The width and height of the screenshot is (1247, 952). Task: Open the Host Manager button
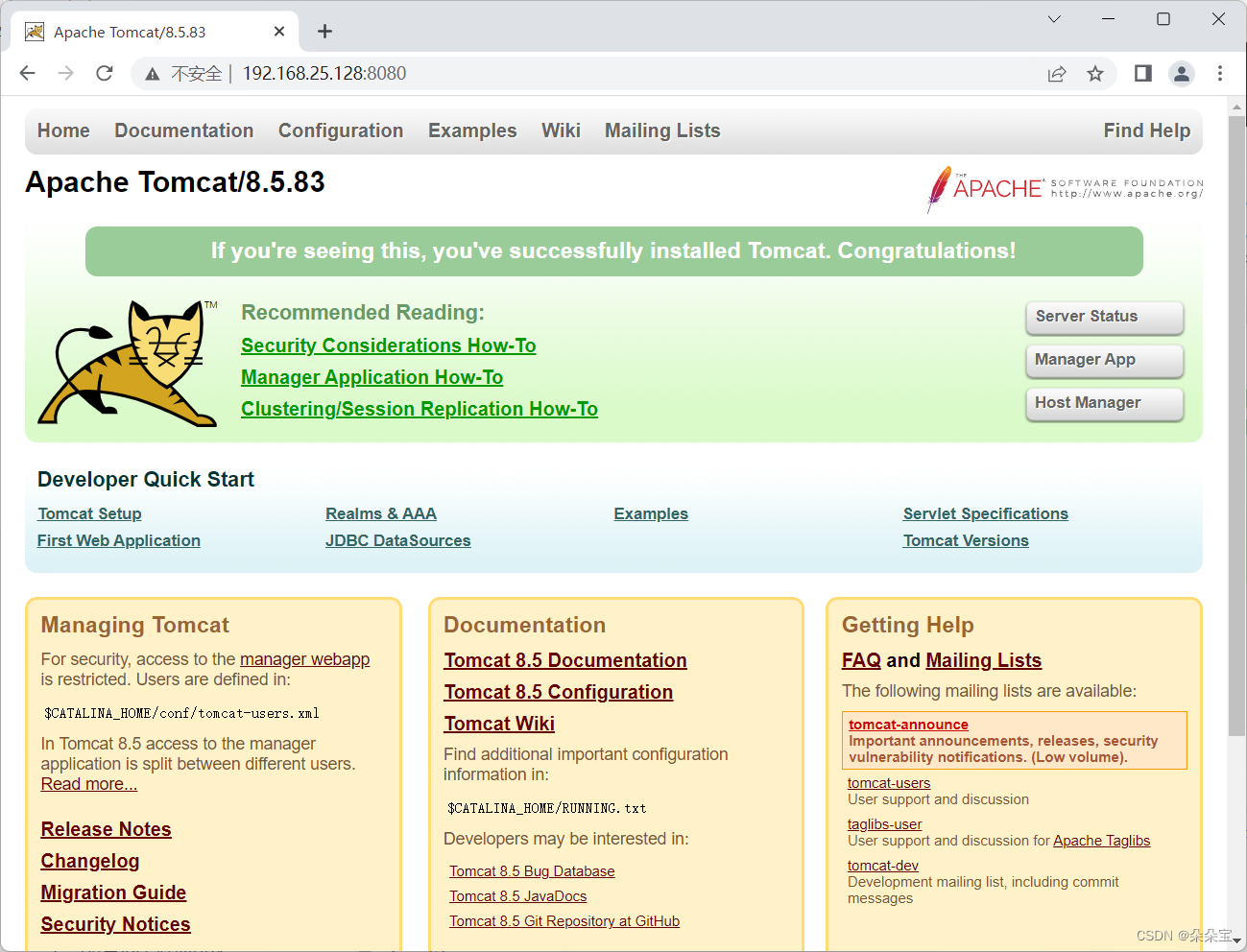coord(1105,403)
